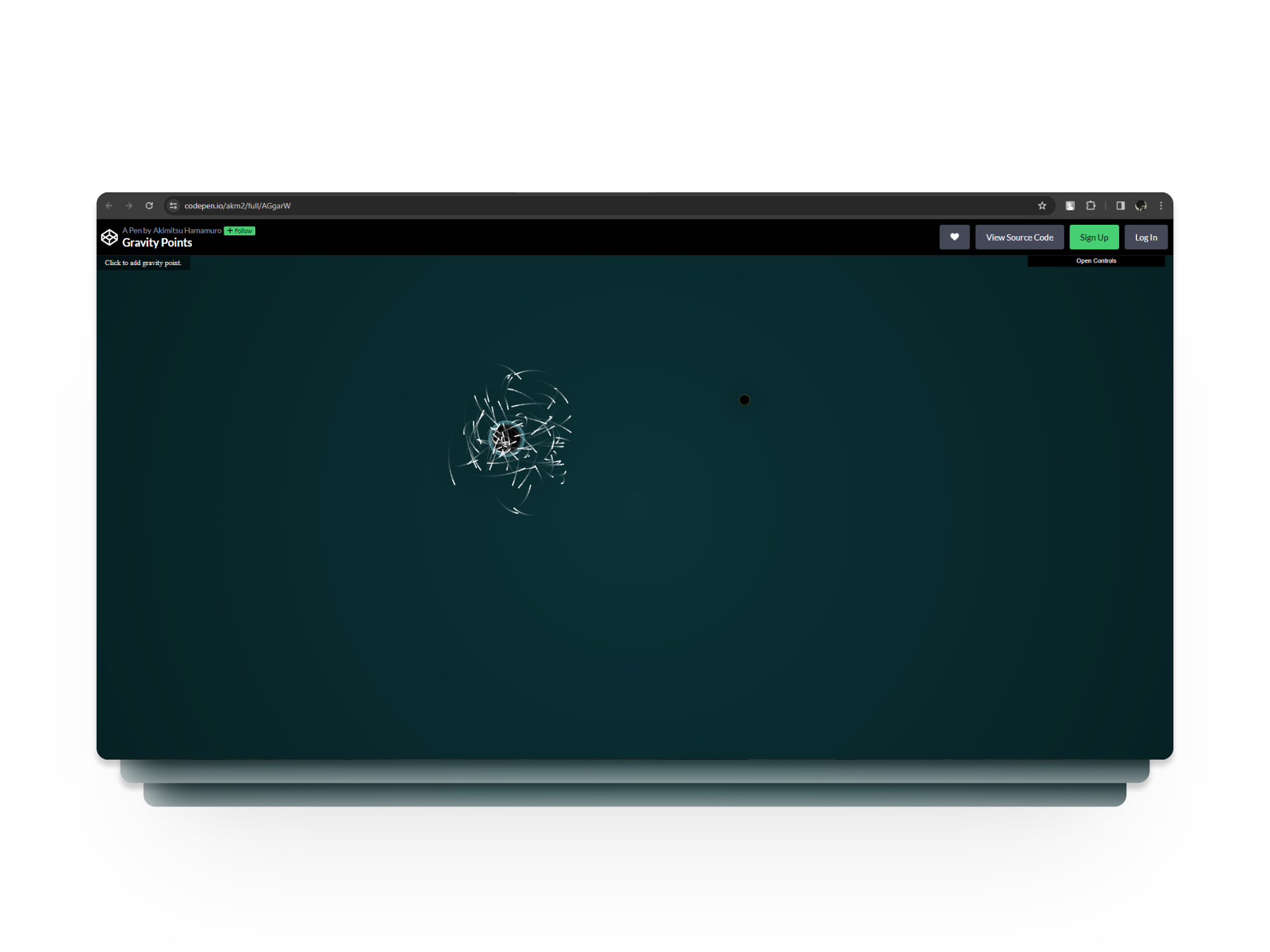The height and width of the screenshot is (952, 1270).
Task: Open the browser extensions puzzle icon
Action: click(1091, 206)
